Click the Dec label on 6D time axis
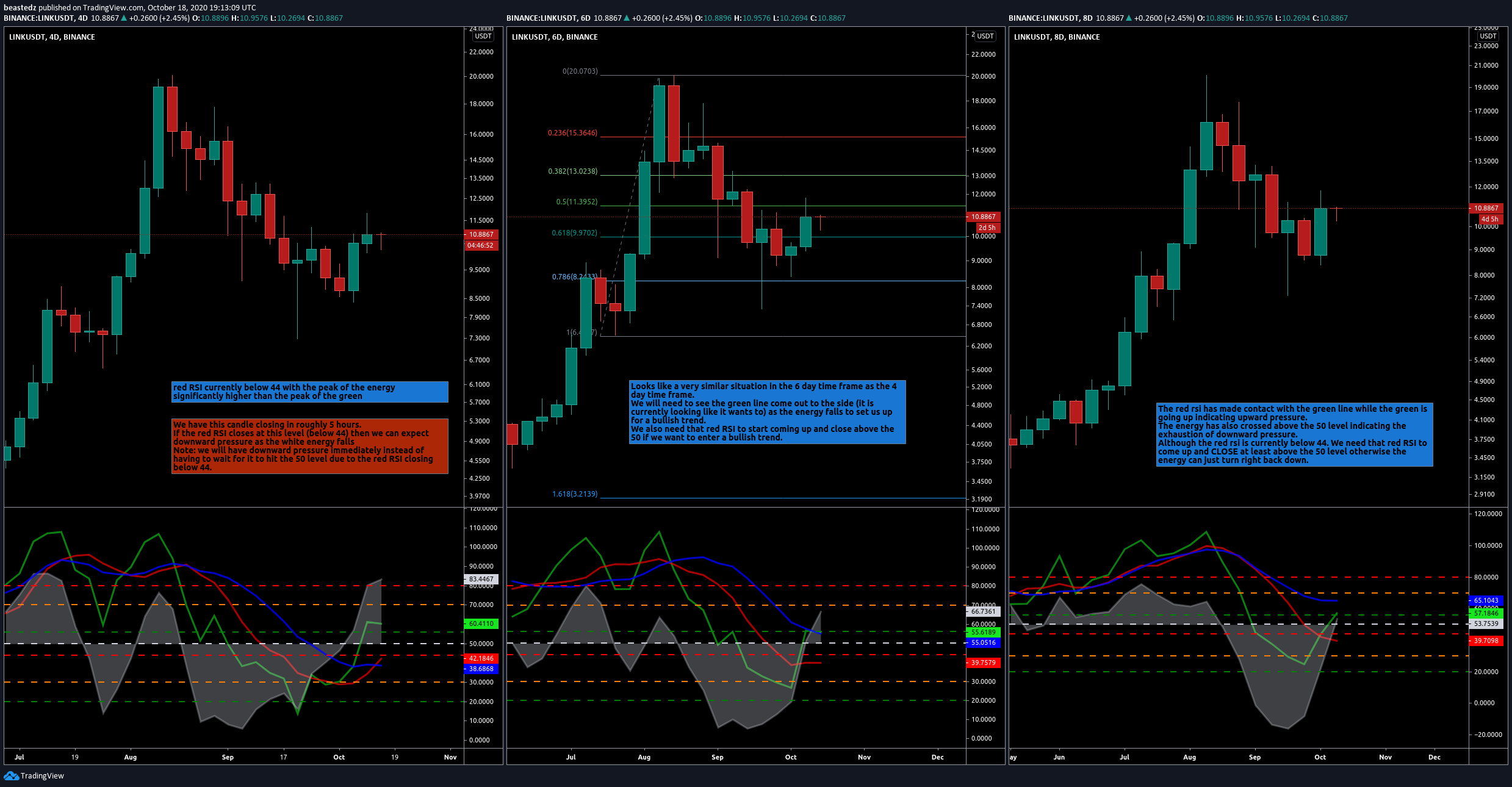Image resolution: width=1512 pixels, height=787 pixels. pyautogui.click(x=938, y=757)
